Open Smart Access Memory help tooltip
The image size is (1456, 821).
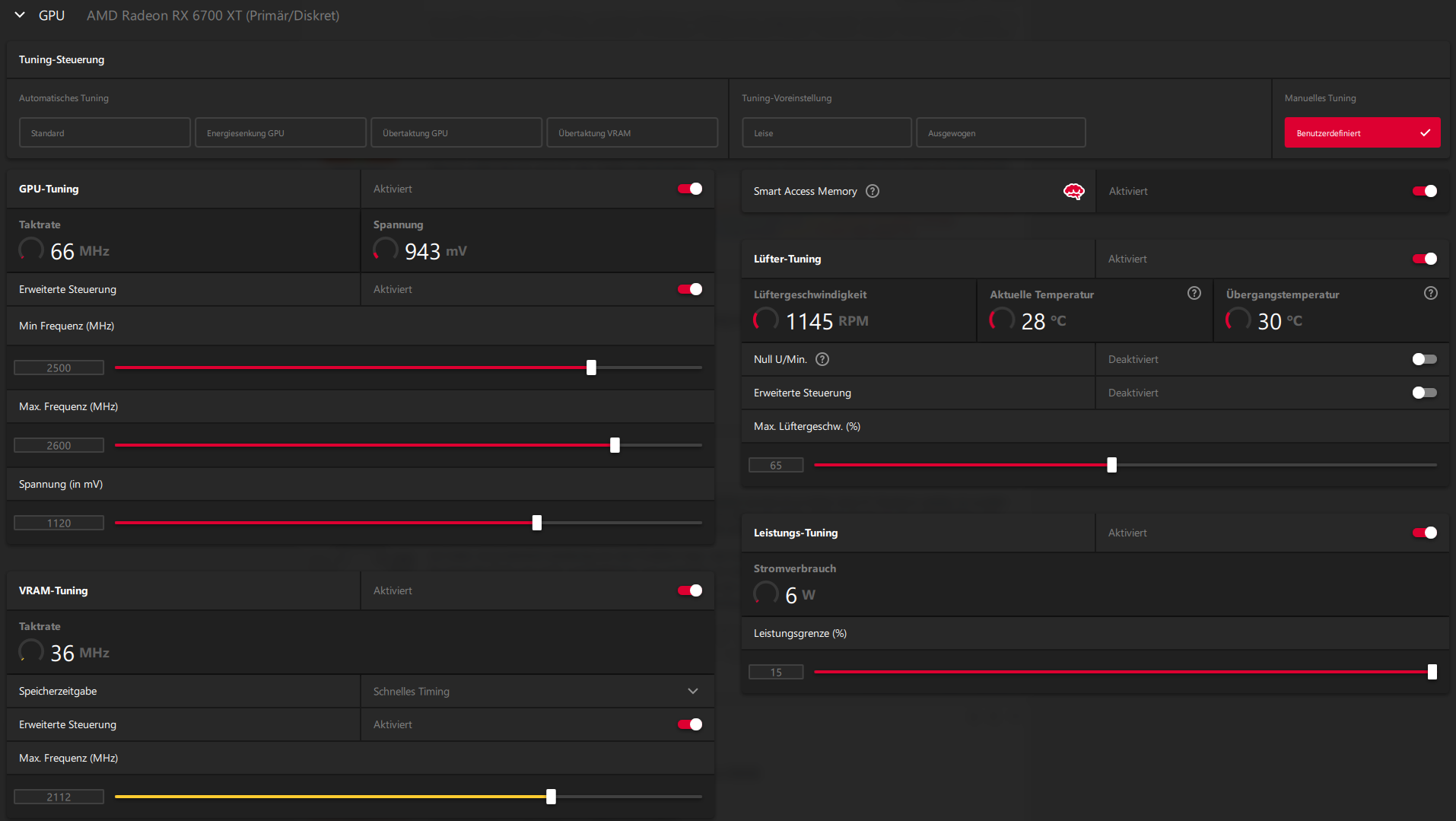(873, 191)
